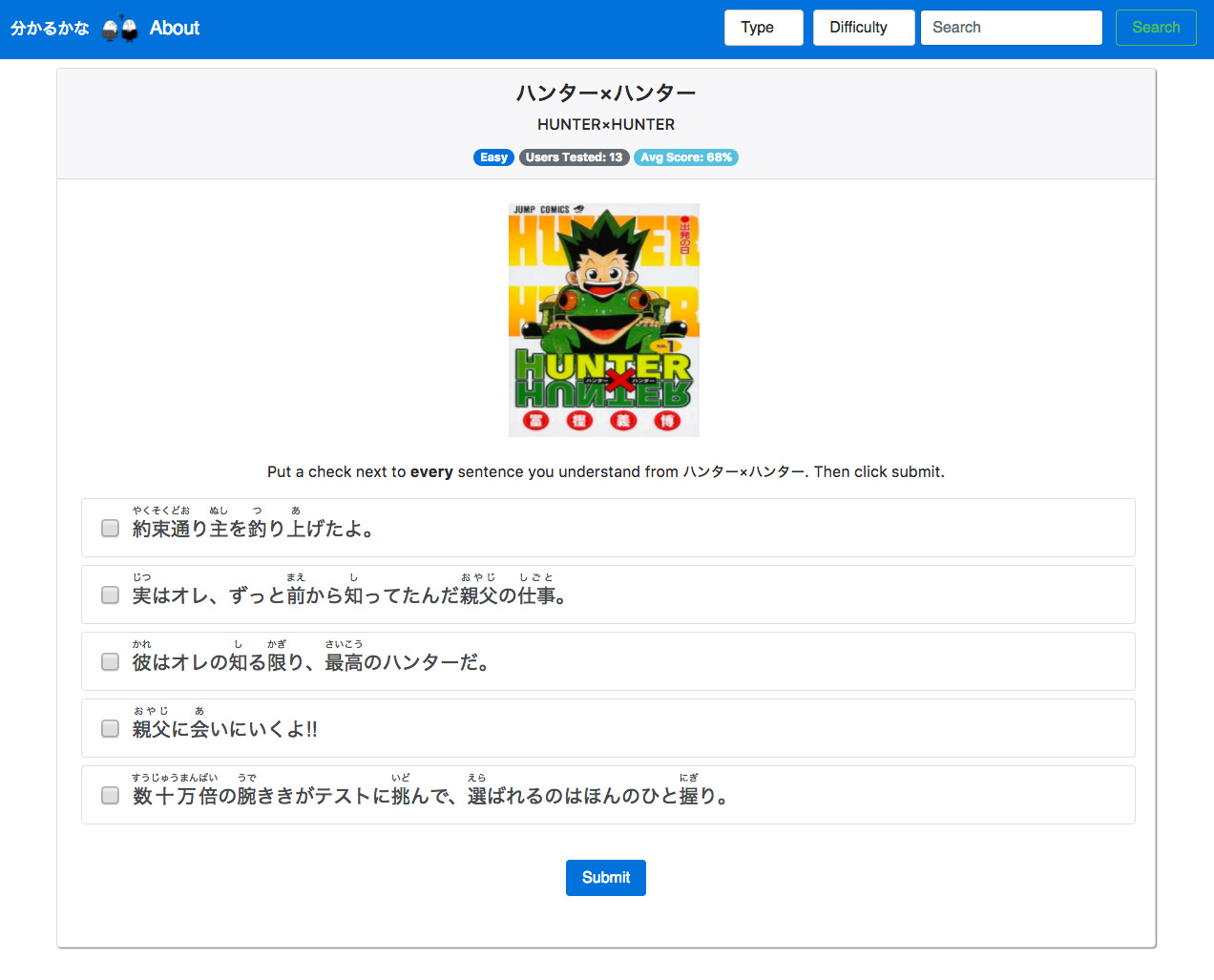Click the Hunter×Hunter manga cover image
Viewport: 1214px width, 980px height.
click(x=604, y=320)
